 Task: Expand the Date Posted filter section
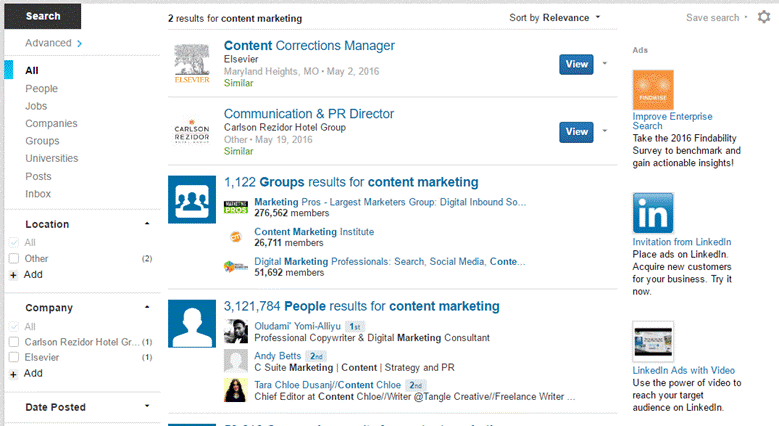tap(147, 407)
